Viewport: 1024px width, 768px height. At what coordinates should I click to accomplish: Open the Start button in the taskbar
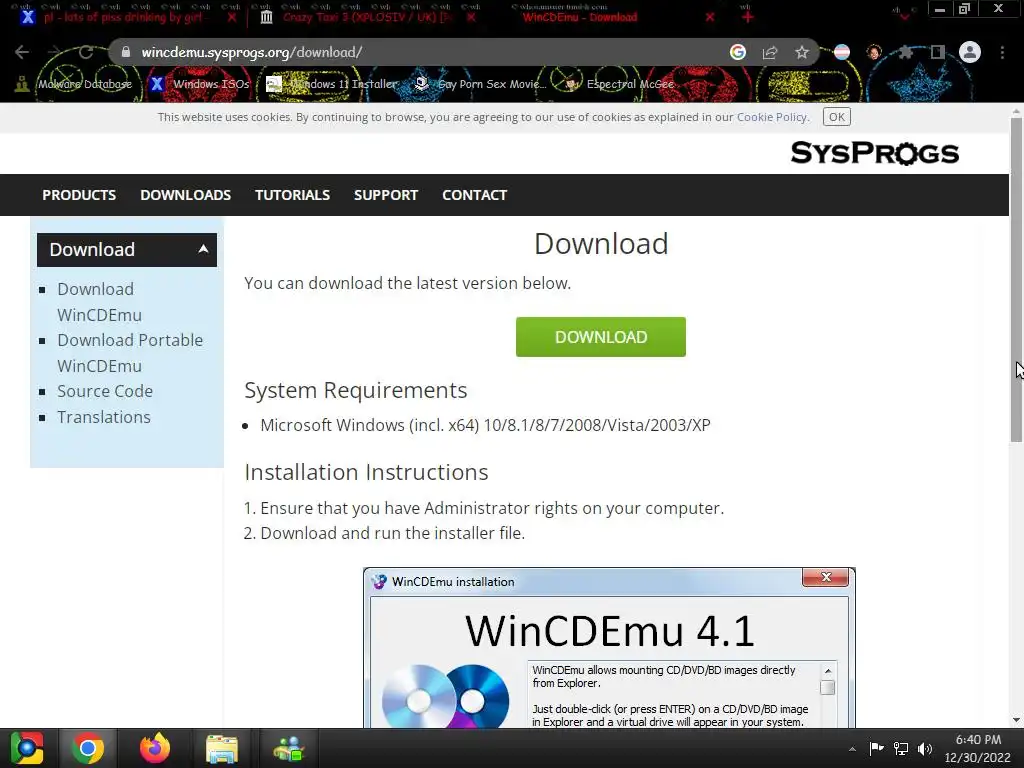27,748
